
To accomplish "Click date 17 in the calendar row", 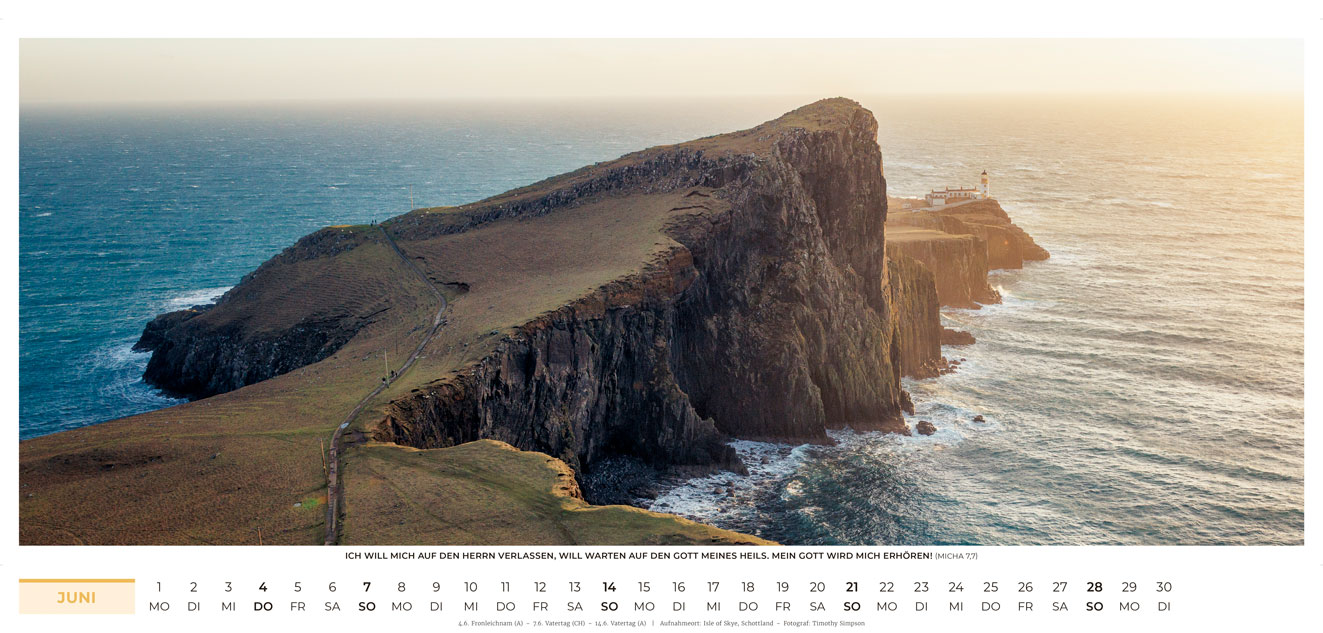I will point(713,588).
